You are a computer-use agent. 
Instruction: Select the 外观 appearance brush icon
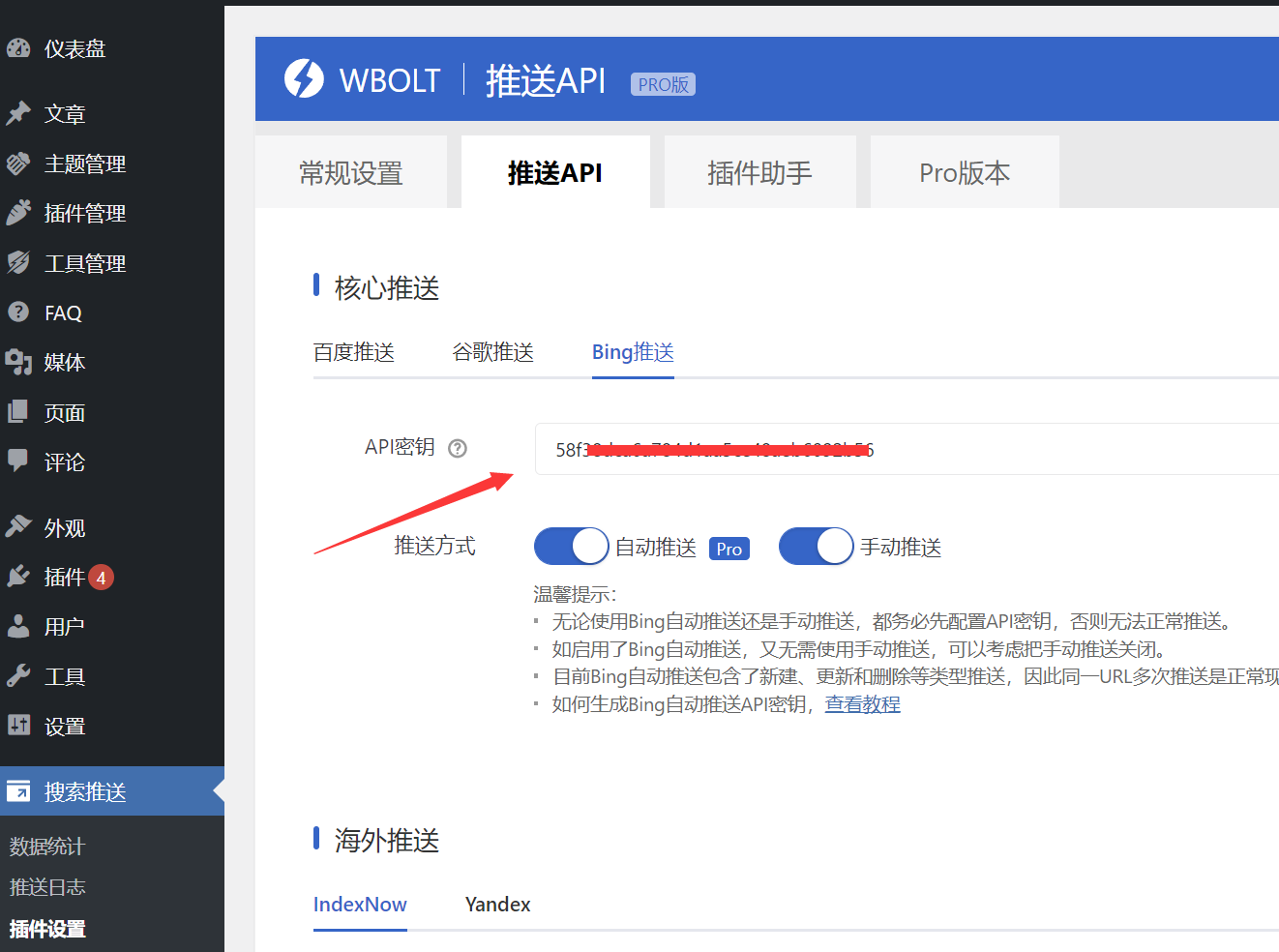point(19,526)
